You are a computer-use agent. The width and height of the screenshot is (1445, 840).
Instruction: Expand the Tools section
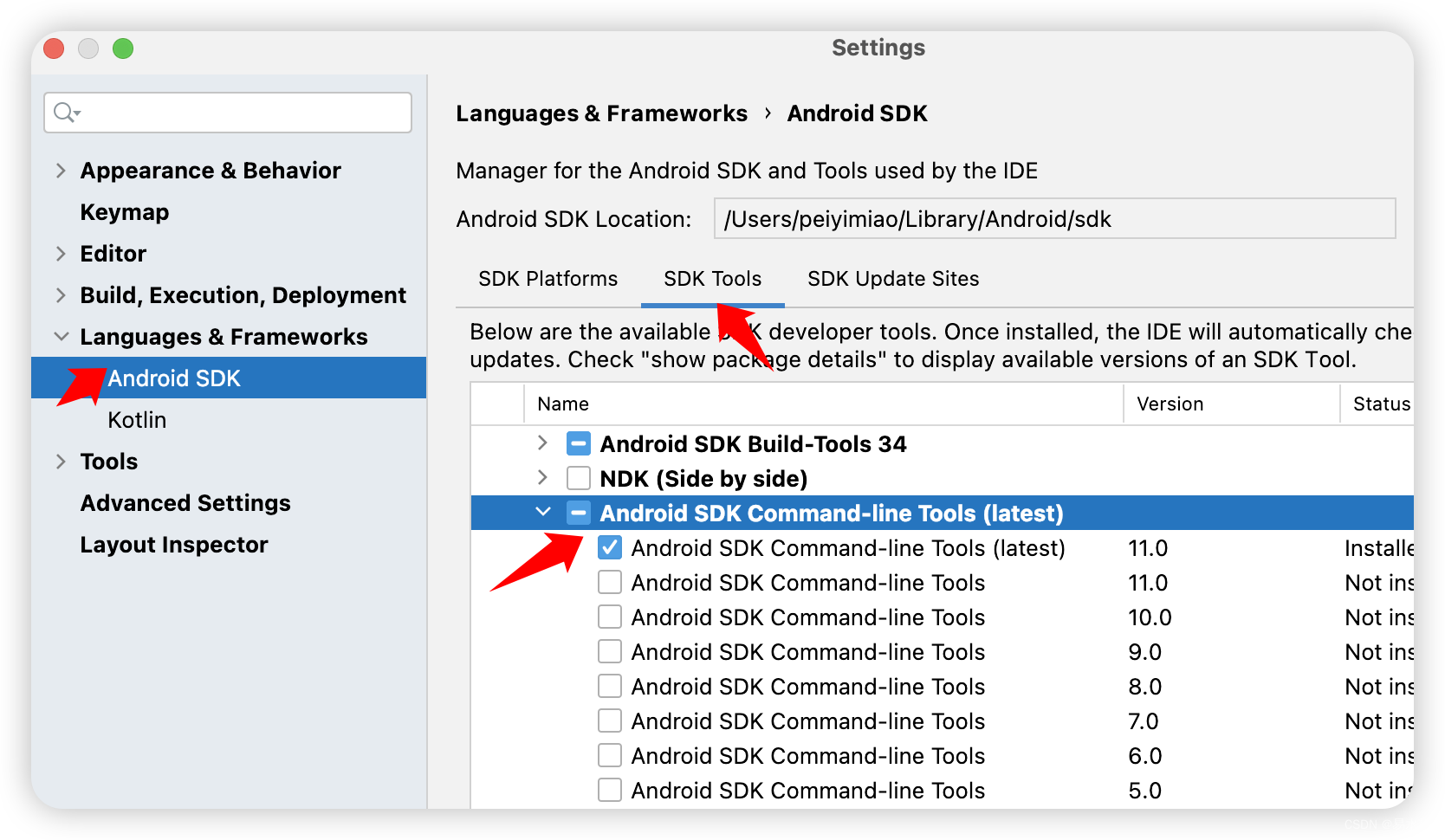(x=61, y=462)
